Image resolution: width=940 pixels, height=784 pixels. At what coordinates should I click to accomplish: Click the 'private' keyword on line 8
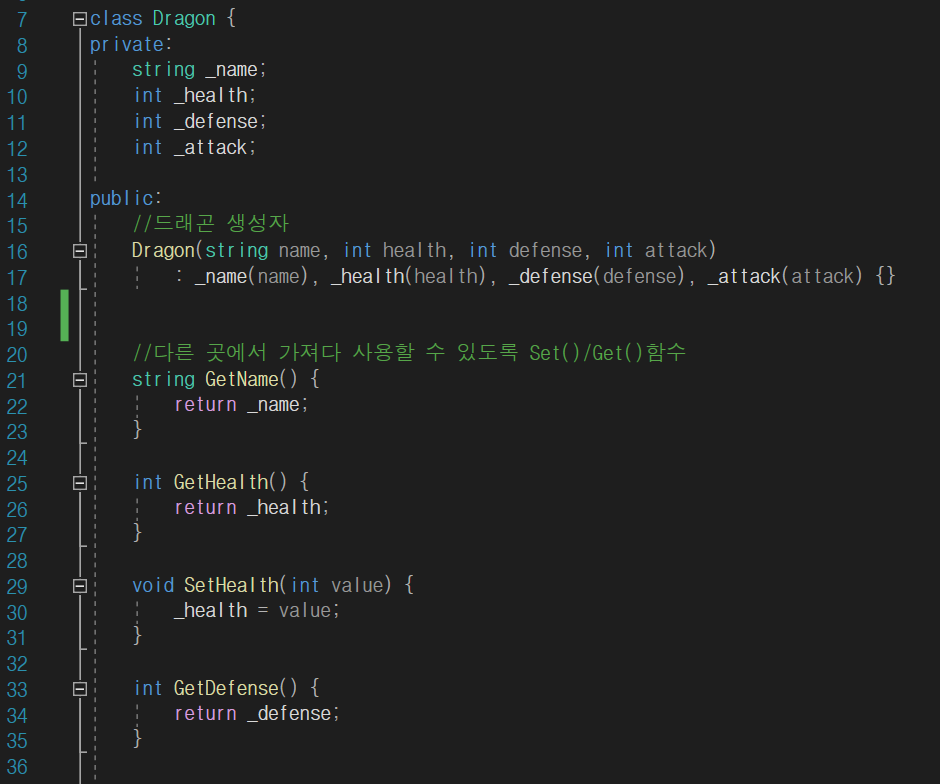tap(127, 45)
